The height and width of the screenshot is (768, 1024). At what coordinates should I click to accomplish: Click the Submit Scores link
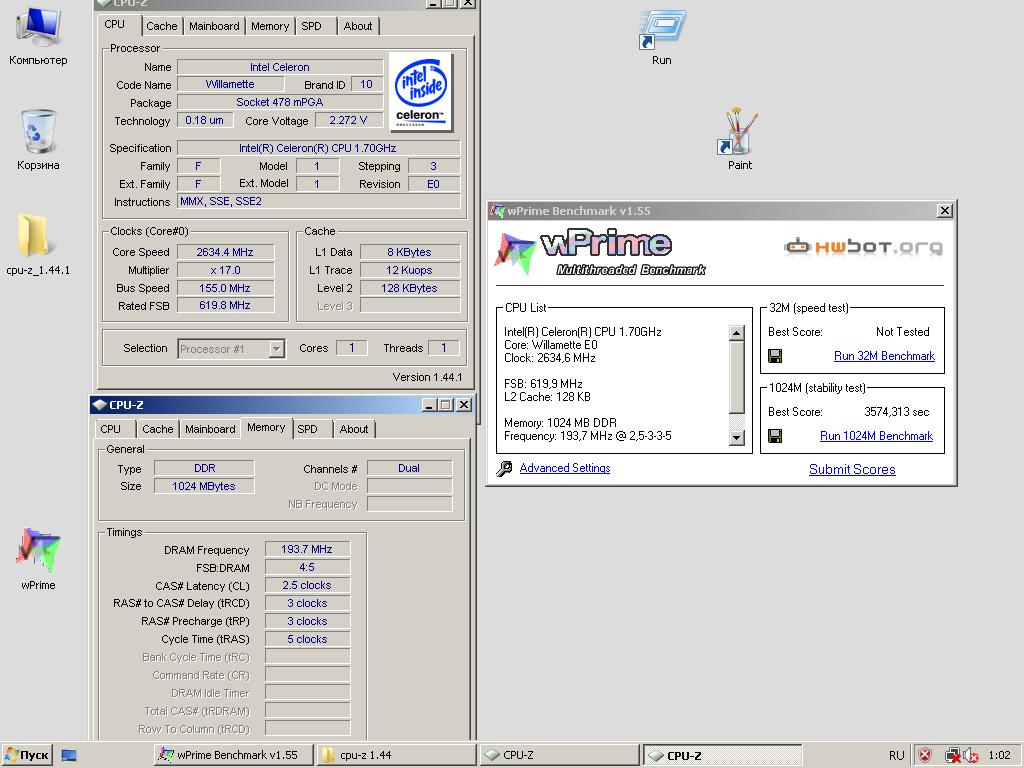point(852,470)
